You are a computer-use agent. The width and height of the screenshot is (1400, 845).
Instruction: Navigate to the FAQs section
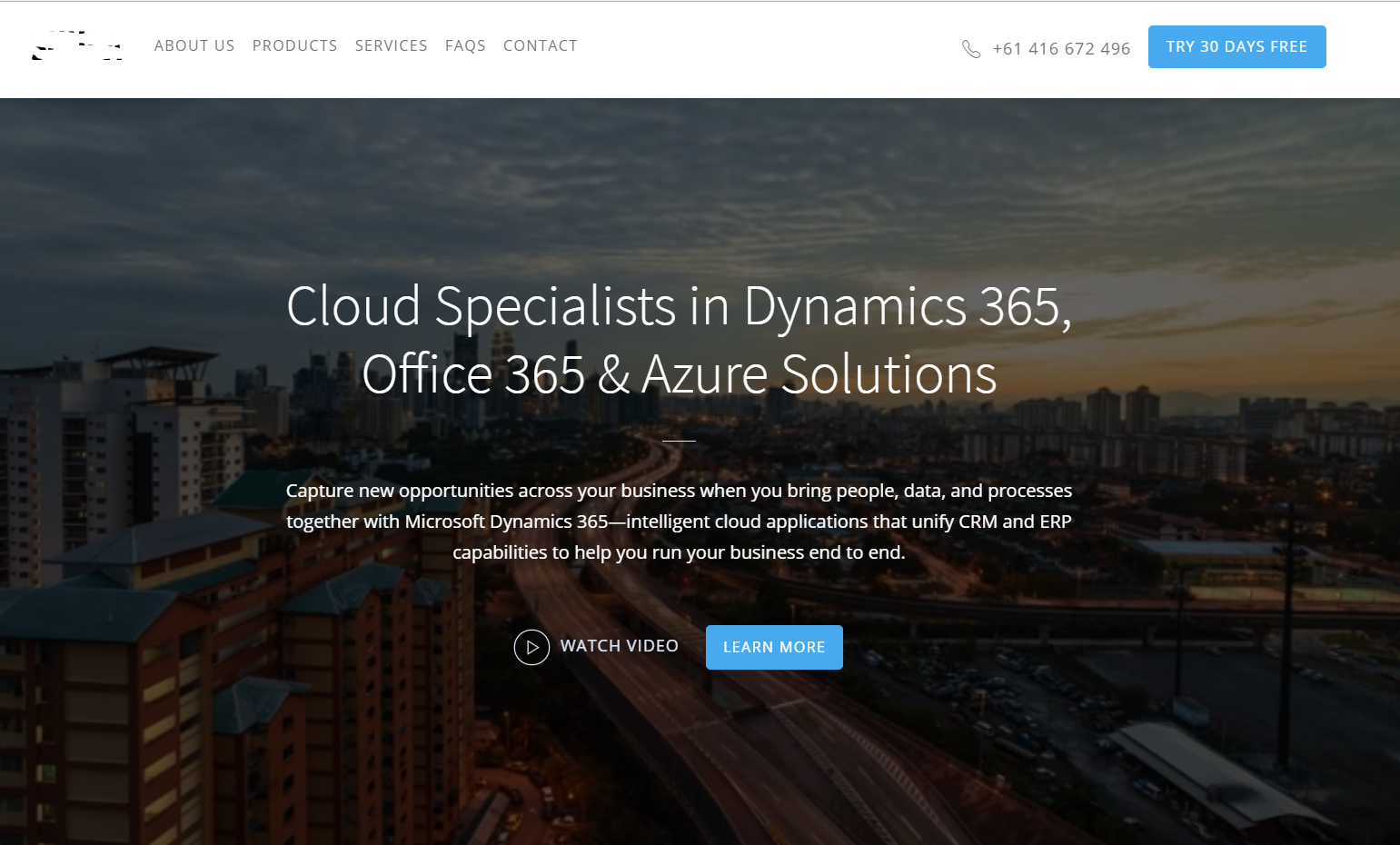pyautogui.click(x=465, y=45)
